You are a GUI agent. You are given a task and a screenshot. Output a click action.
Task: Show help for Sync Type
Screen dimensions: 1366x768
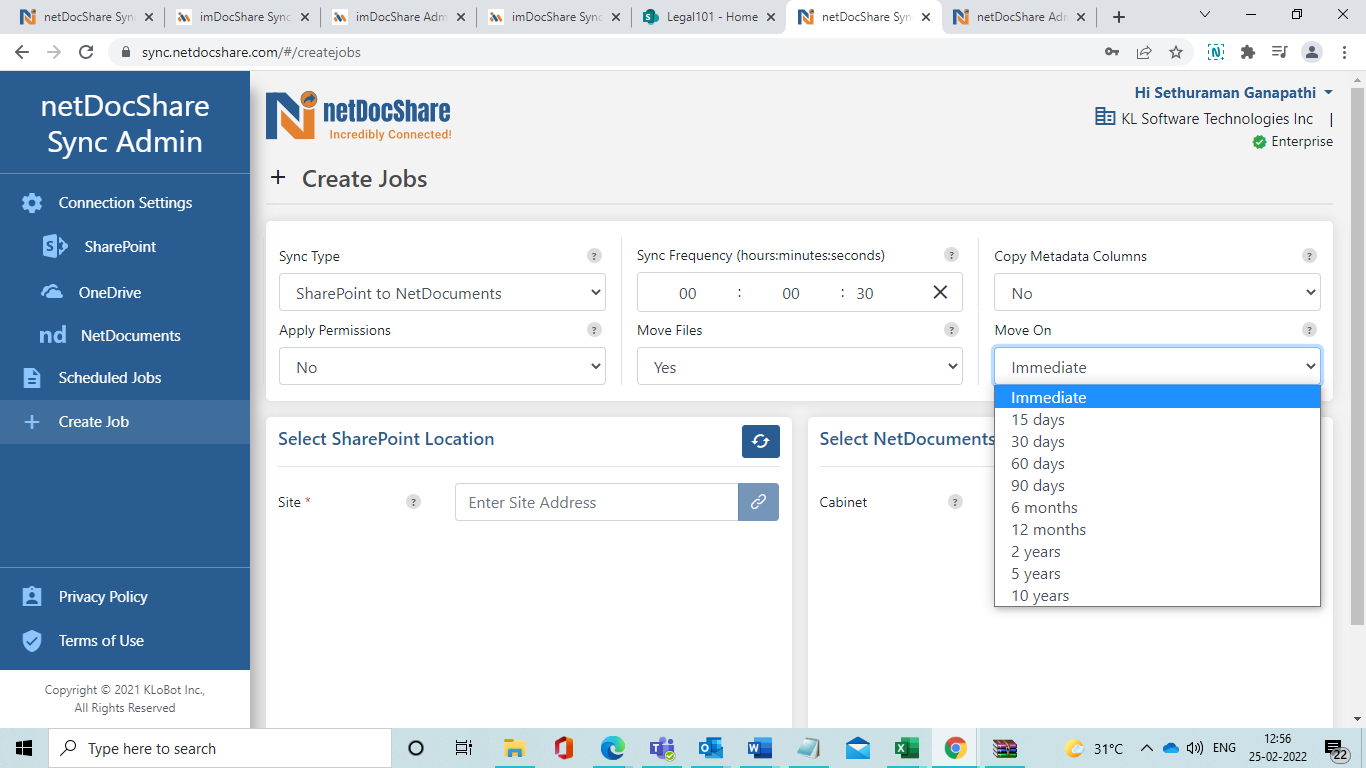[x=594, y=256]
